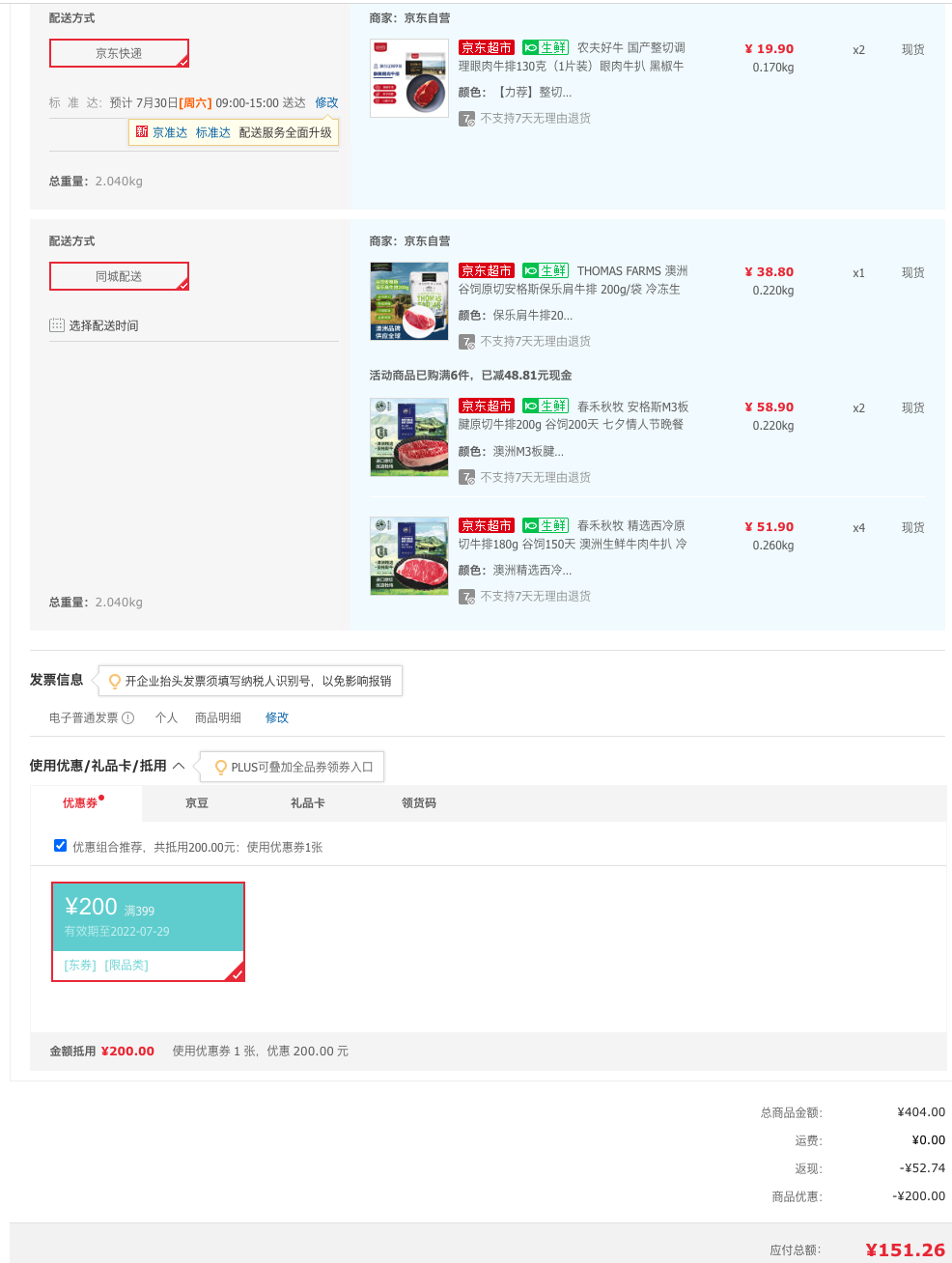Open PLUS可叠加全品券领券入口 link

coord(302,767)
